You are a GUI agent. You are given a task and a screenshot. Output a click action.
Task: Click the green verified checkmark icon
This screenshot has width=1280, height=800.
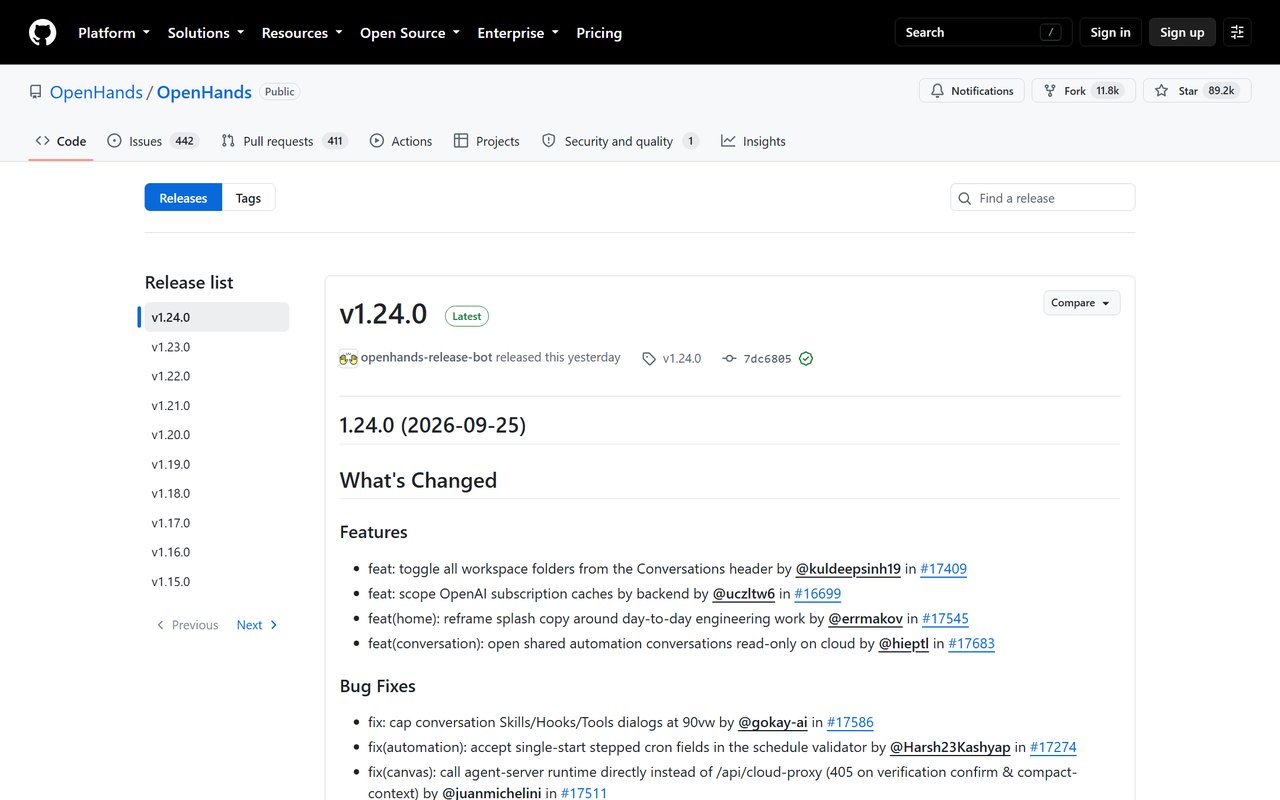click(806, 358)
